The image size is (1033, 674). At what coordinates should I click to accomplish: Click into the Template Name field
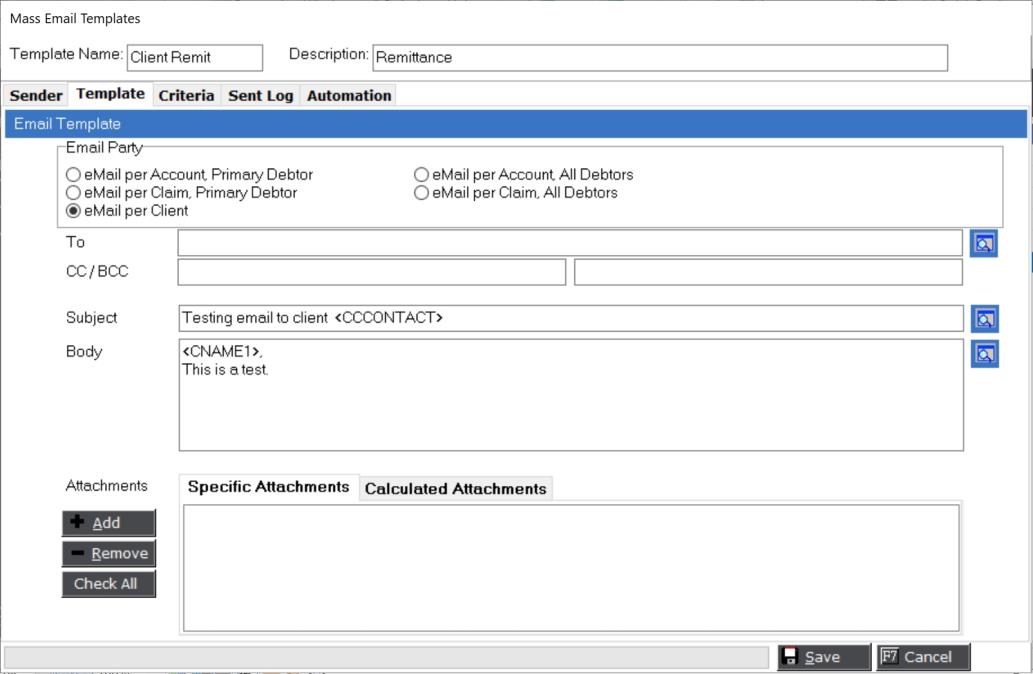click(x=194, y=58)
